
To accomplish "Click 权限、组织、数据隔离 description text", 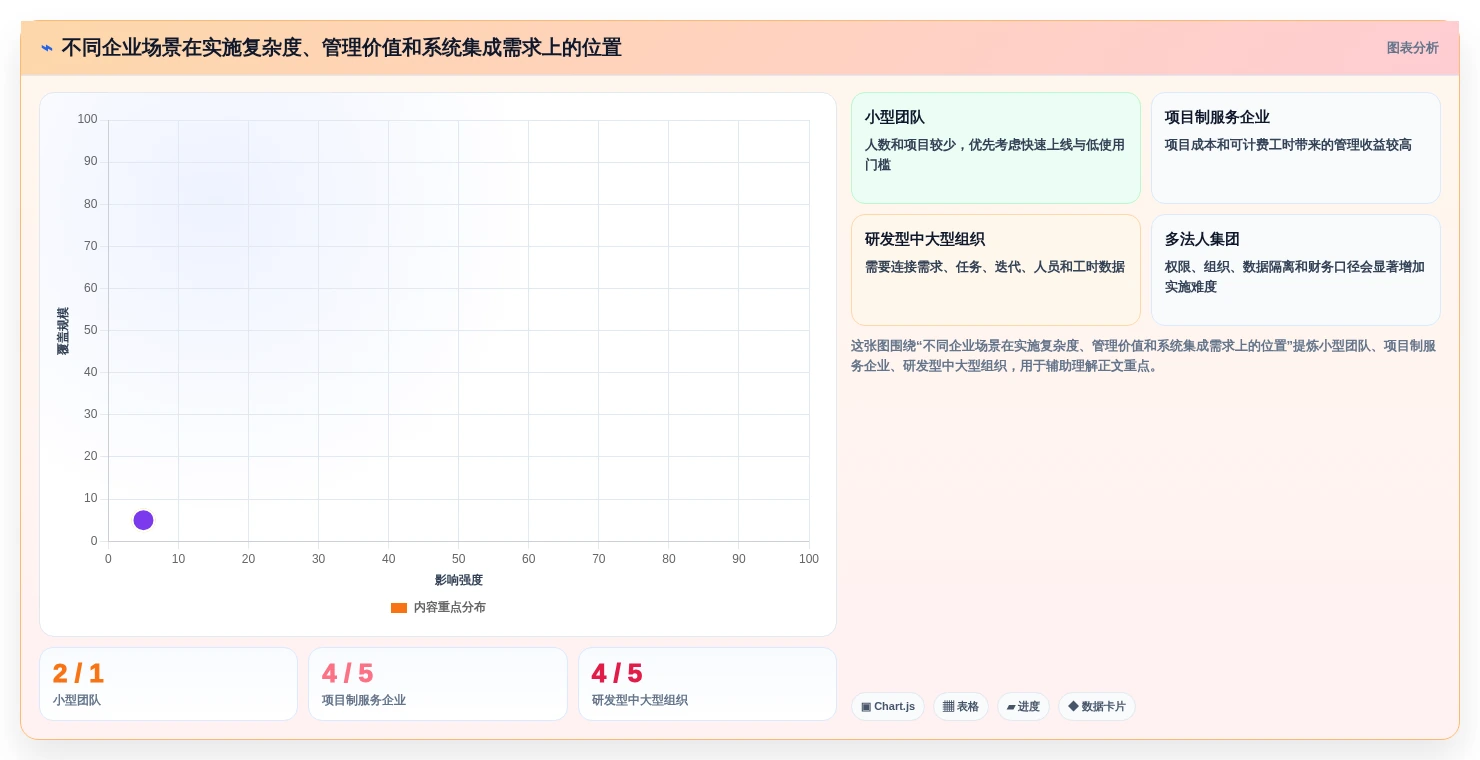I will pyautogui.click(x=1295, y=277).
